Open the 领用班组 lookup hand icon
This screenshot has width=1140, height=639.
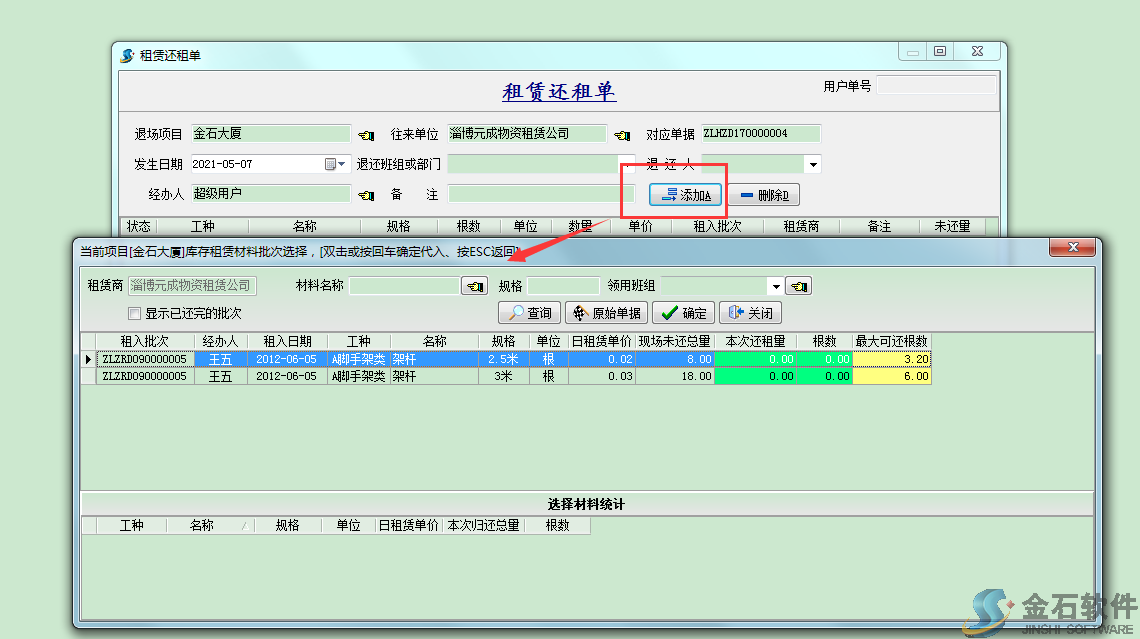pos(799,287)
